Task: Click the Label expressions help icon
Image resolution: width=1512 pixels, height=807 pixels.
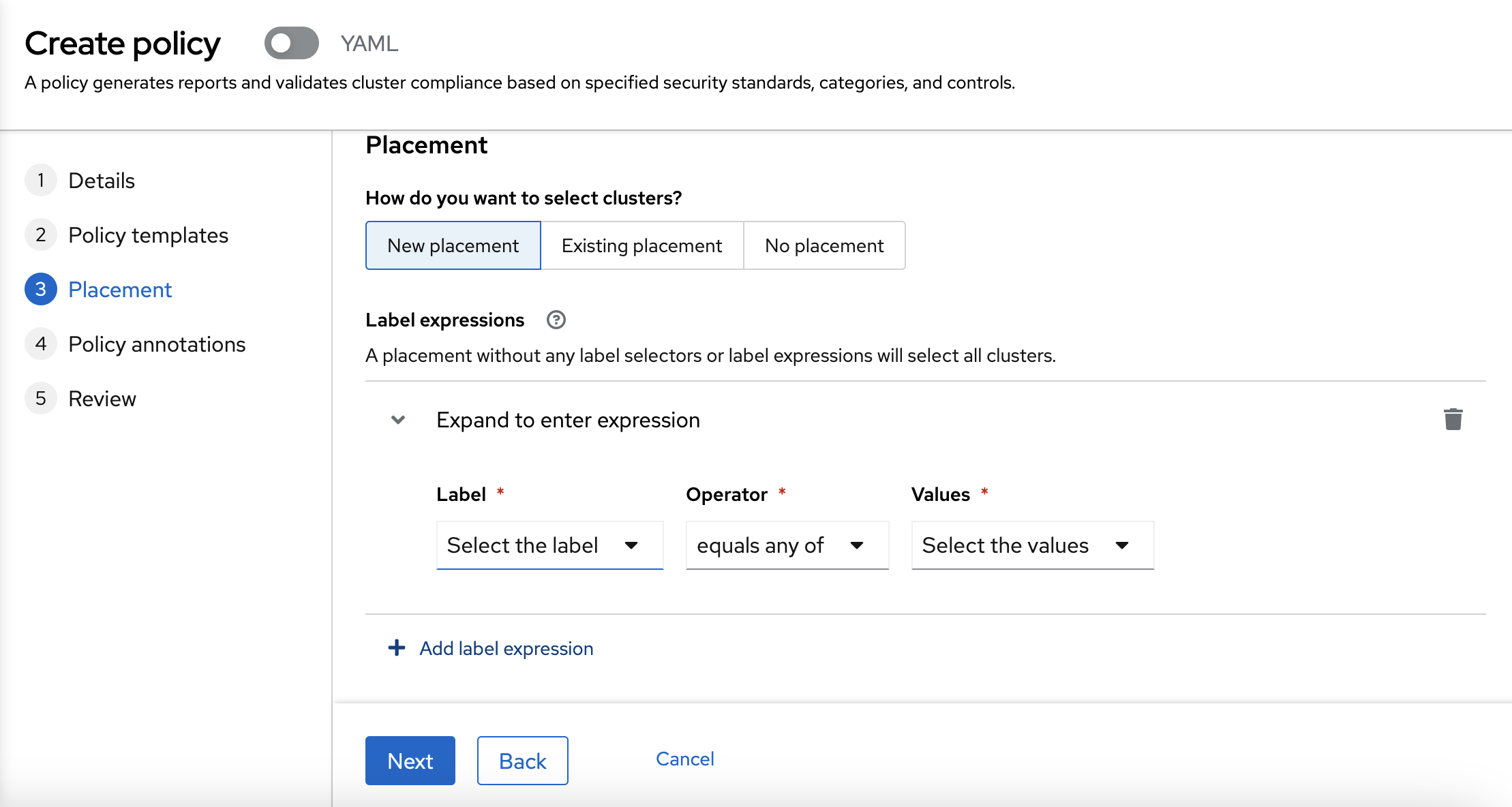Action: pyautogui.click(x=556, y=320)
